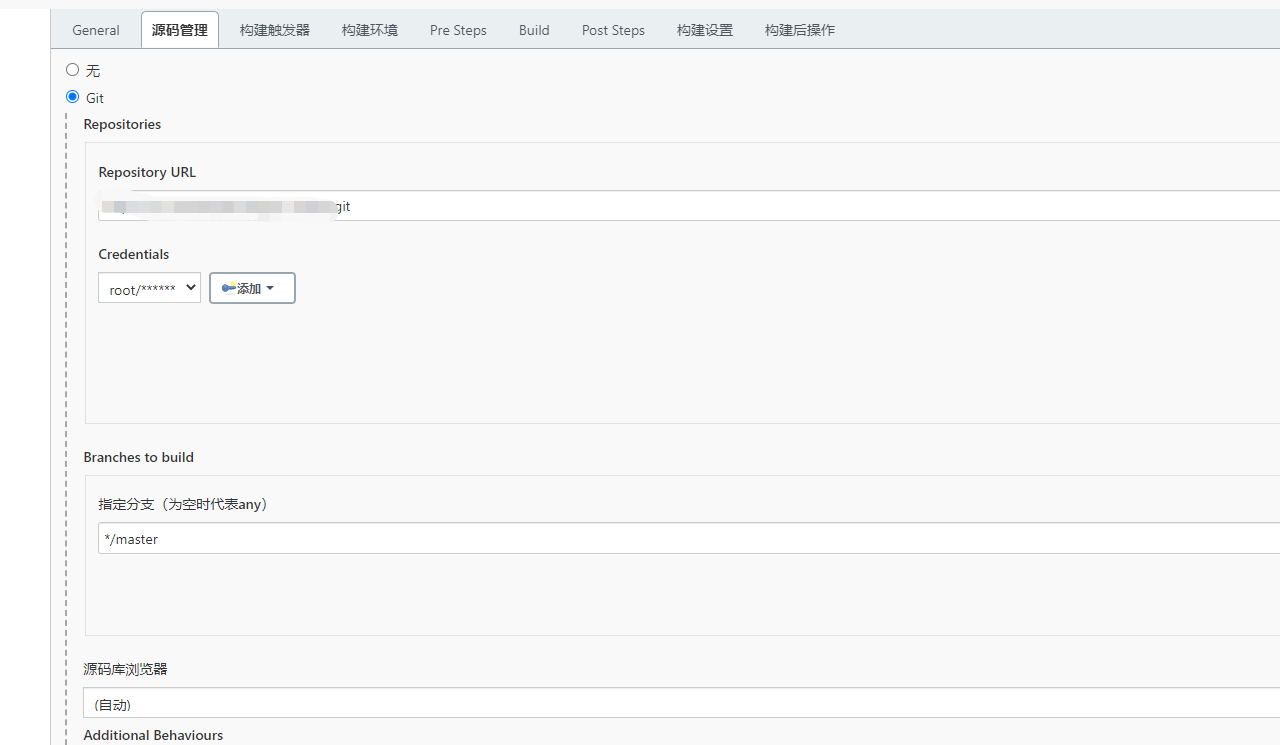Click the Additional Behaviours label

pos(153,735)
